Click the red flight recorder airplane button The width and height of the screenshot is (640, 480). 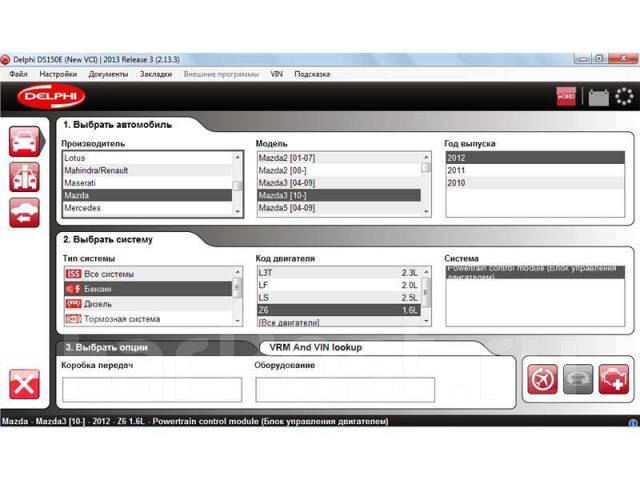(x=542, y=380)
